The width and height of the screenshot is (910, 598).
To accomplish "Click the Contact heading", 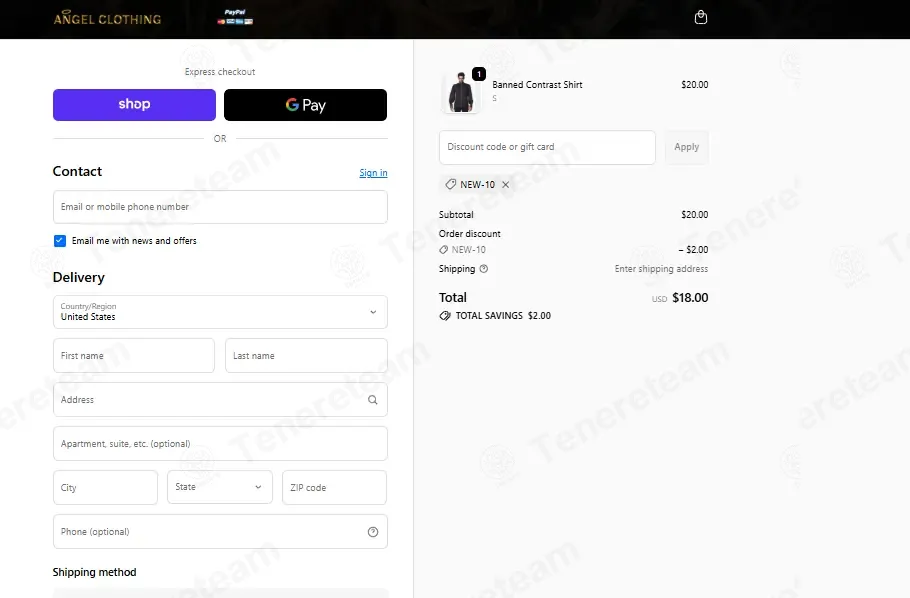I will tap(77, 171).
